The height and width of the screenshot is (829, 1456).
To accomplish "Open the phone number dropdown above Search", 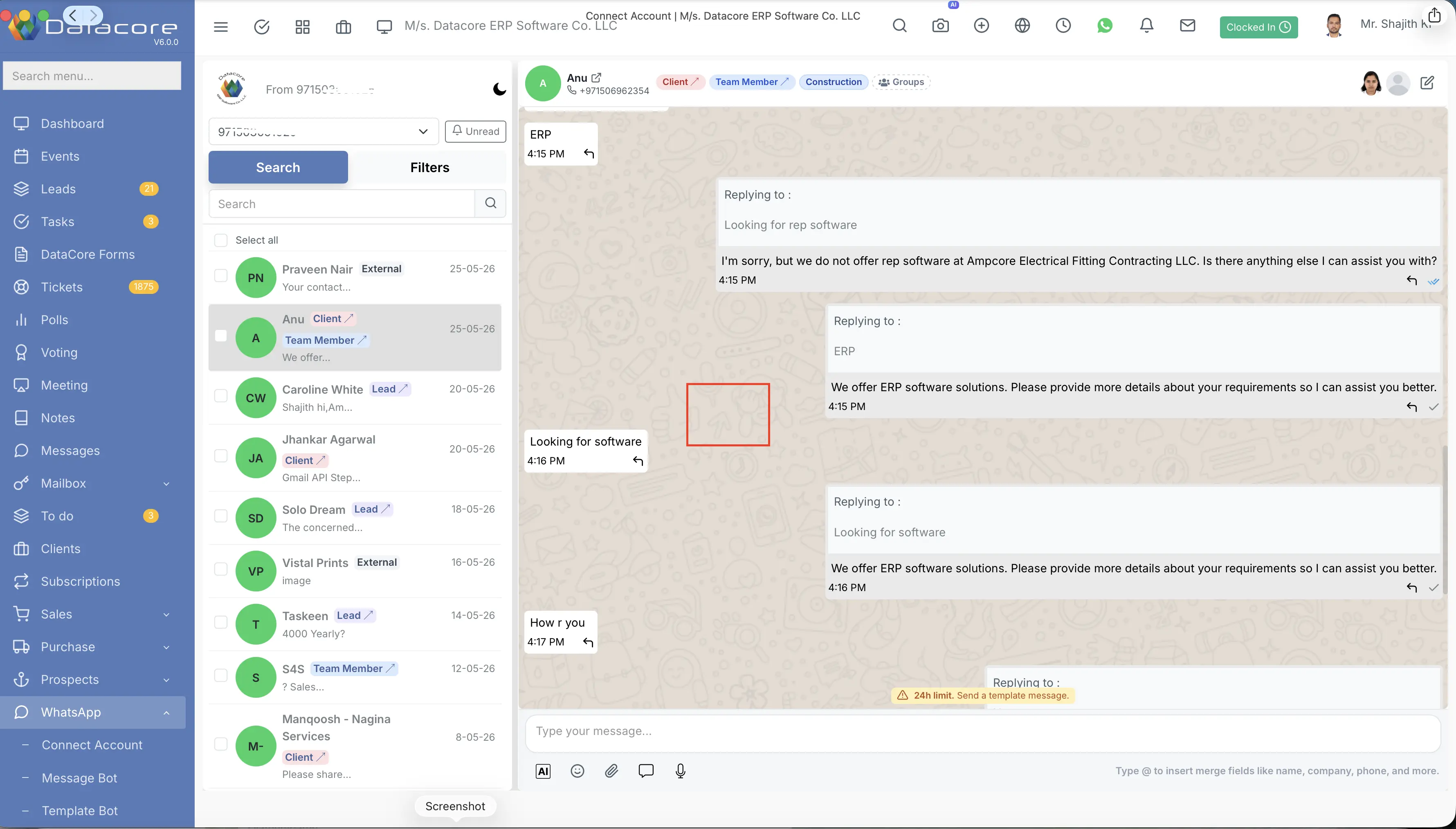I will pos(324,132).
